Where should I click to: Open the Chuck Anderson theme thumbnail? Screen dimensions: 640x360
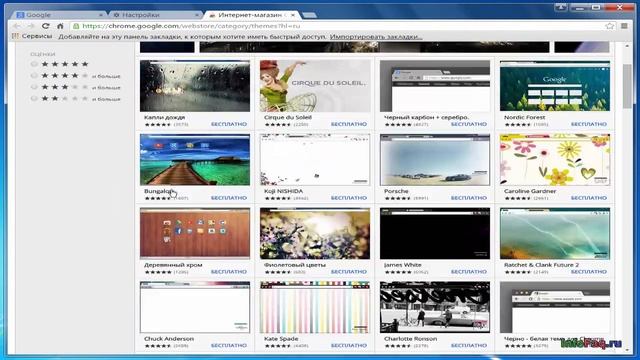(195, 307)
